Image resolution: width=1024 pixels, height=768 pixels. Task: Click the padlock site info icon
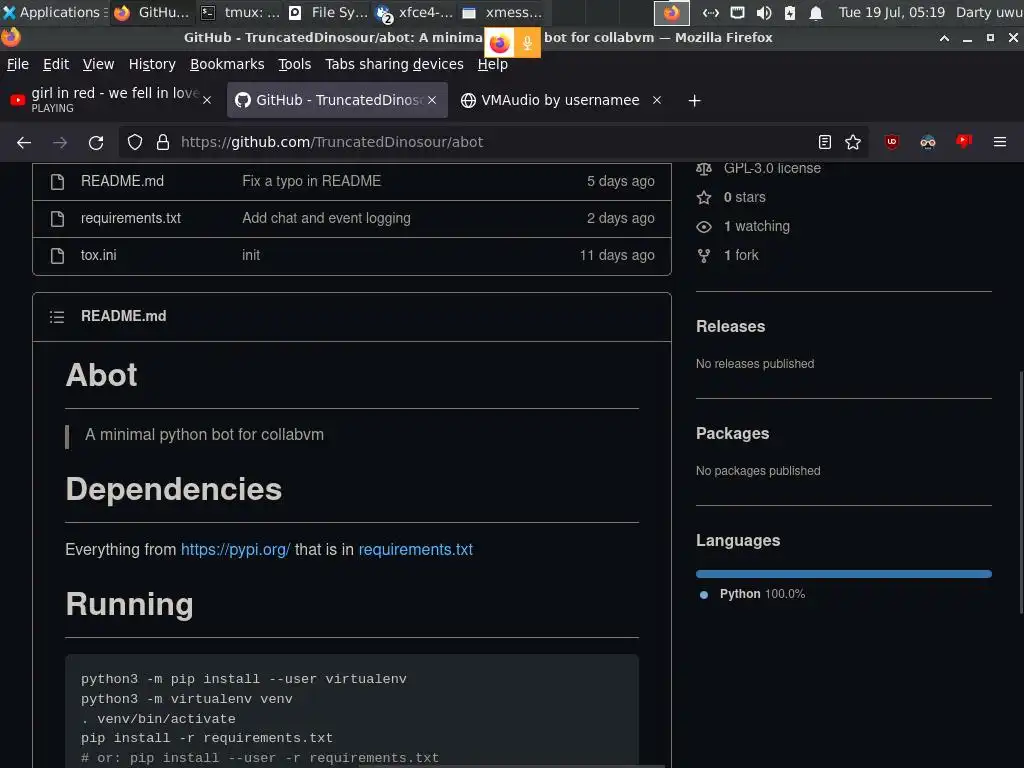coord(163,142)
